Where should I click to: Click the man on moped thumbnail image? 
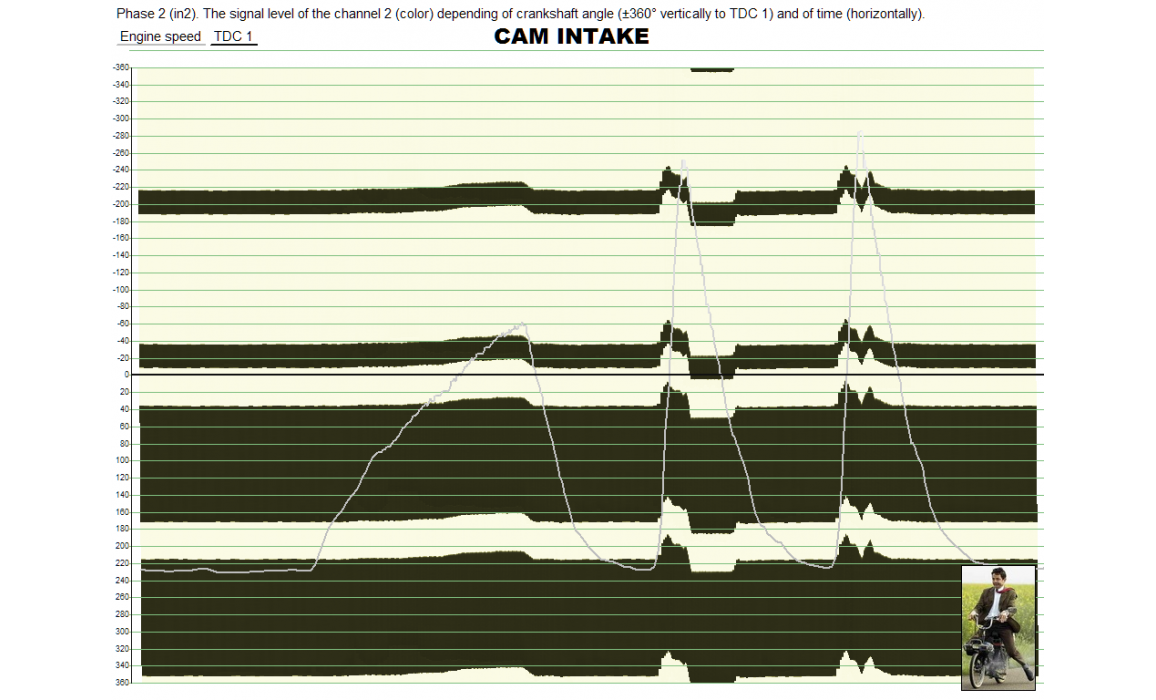click(x=998, y=627)
